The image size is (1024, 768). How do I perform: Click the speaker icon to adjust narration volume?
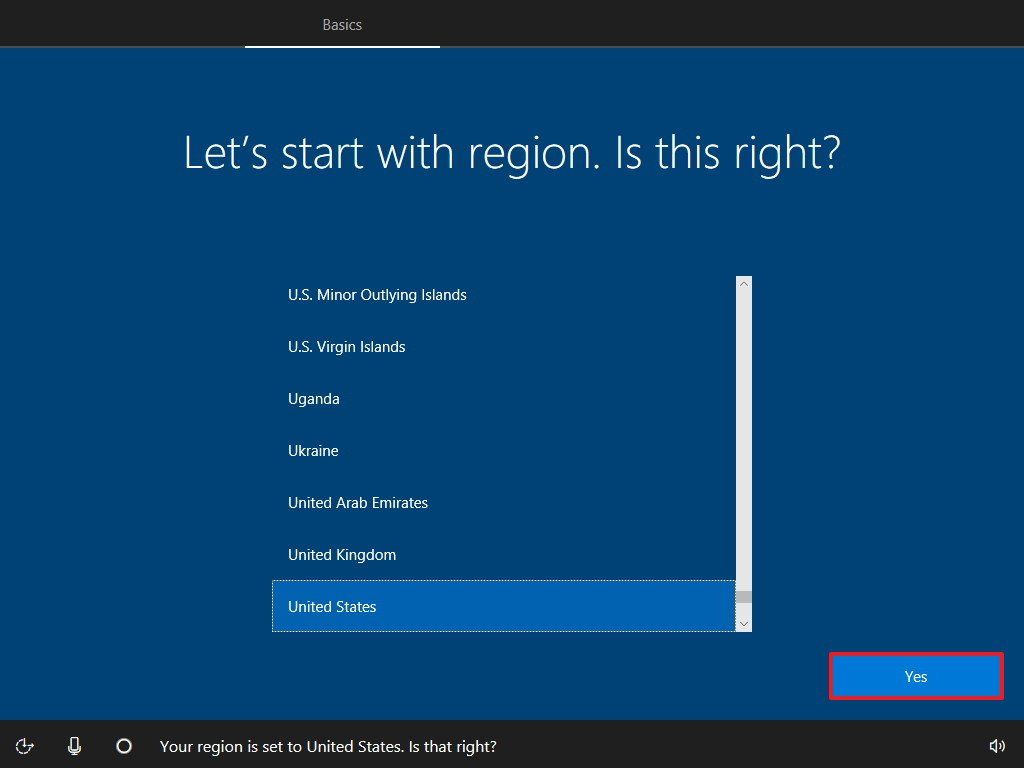997,746
